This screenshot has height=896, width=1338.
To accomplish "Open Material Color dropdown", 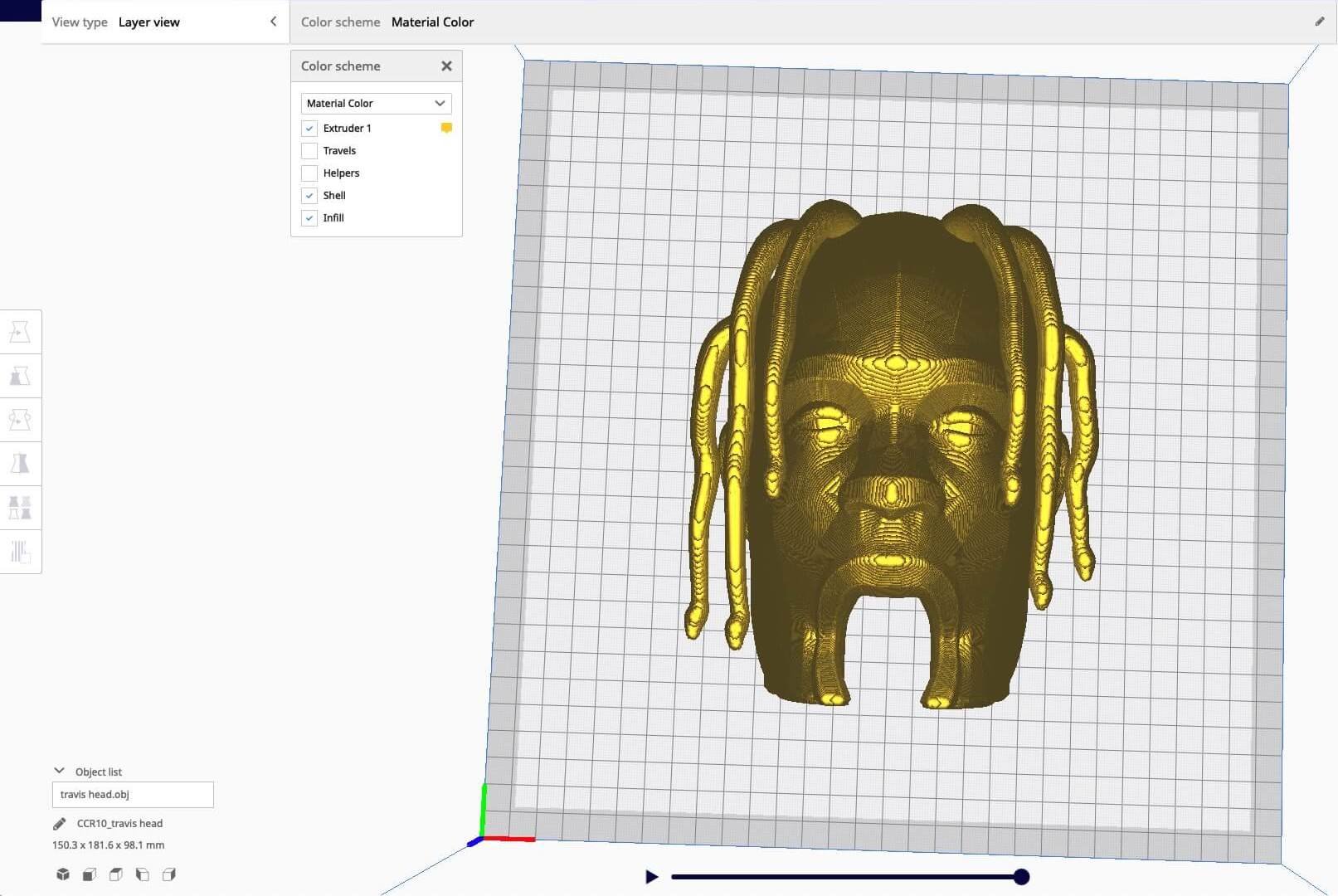I will pos(377,104).
